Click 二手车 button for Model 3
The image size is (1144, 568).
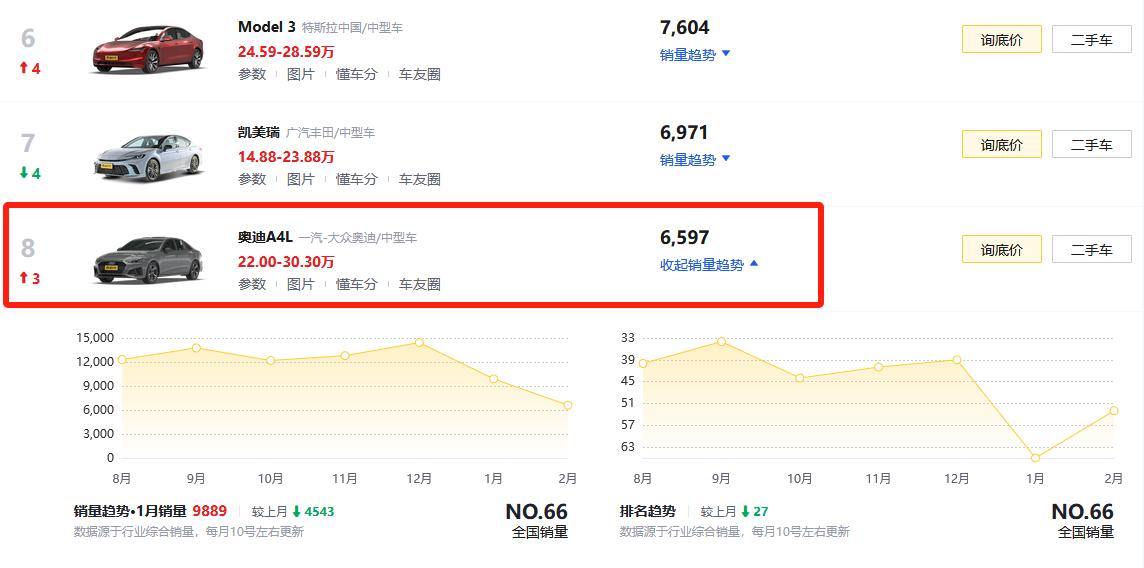[1091, 39]
